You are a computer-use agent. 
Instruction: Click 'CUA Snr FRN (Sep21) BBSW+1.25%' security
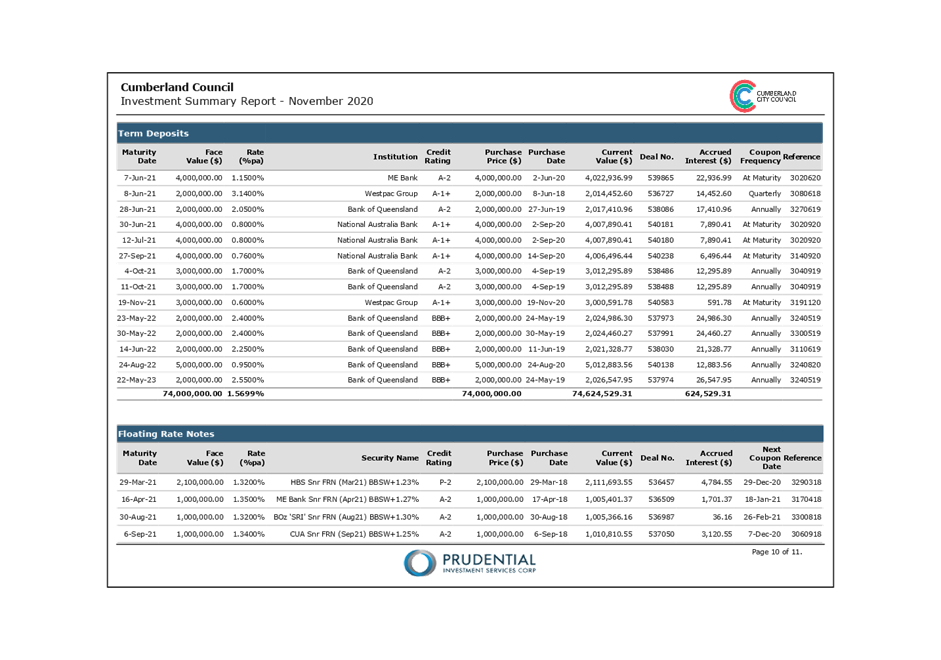[354, 534]
